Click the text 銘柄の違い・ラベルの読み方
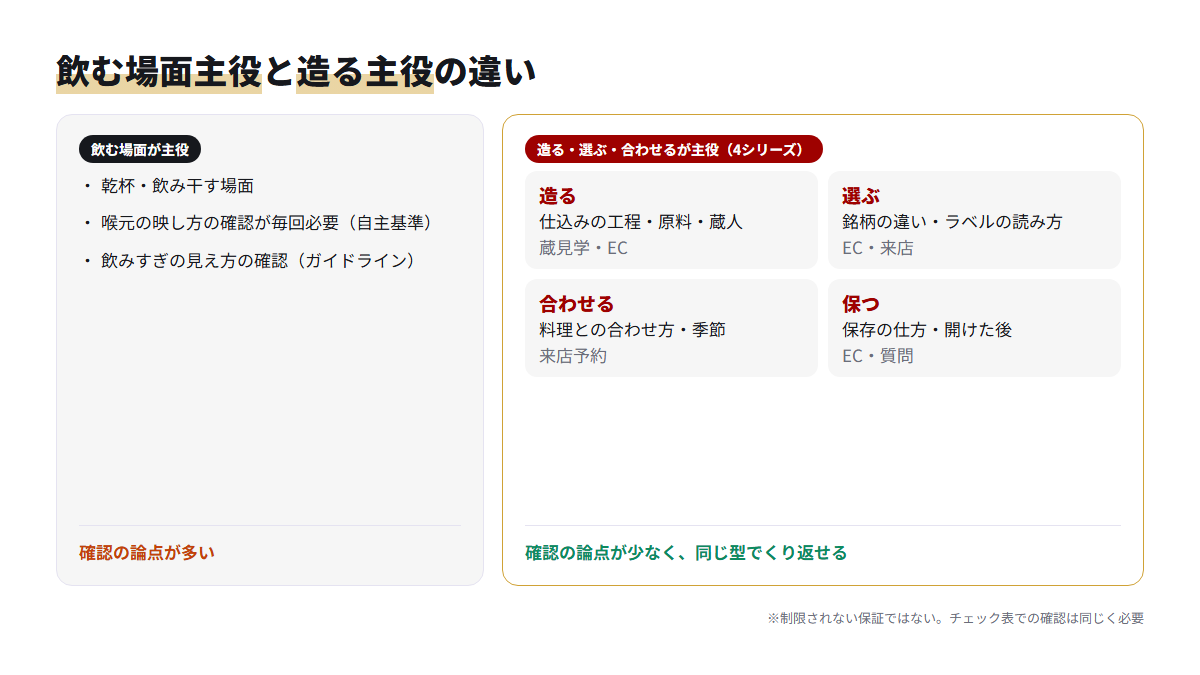Viewport: 1200px width, 675px height. point(952,222)
